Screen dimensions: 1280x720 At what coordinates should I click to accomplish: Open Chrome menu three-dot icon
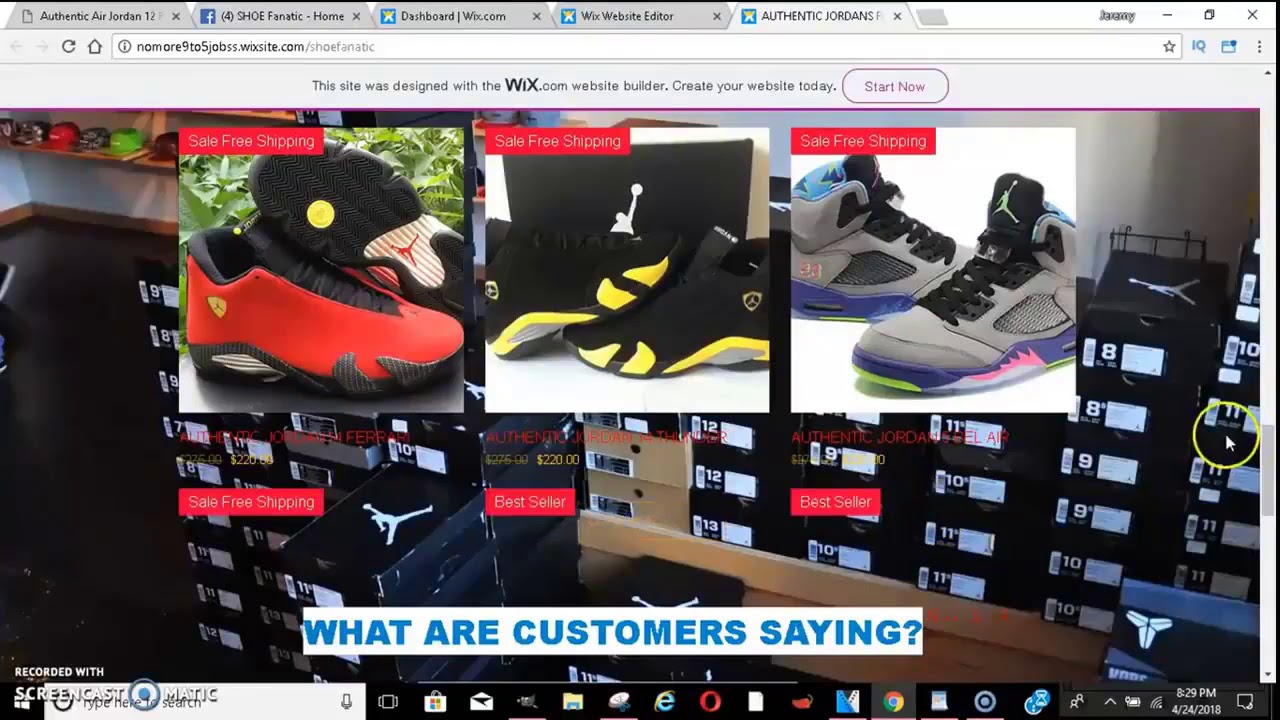pyautogui.click(x=1260, y=46)
